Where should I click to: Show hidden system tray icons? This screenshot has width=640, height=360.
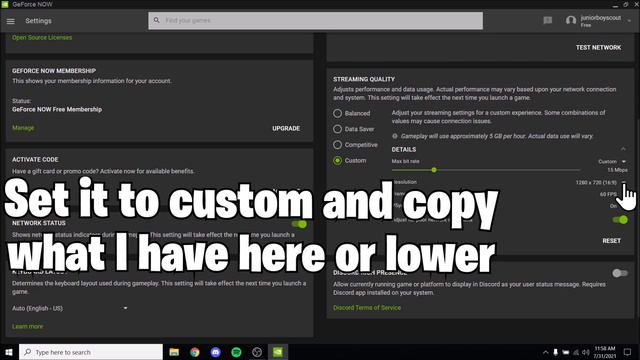tap(545, 352)
